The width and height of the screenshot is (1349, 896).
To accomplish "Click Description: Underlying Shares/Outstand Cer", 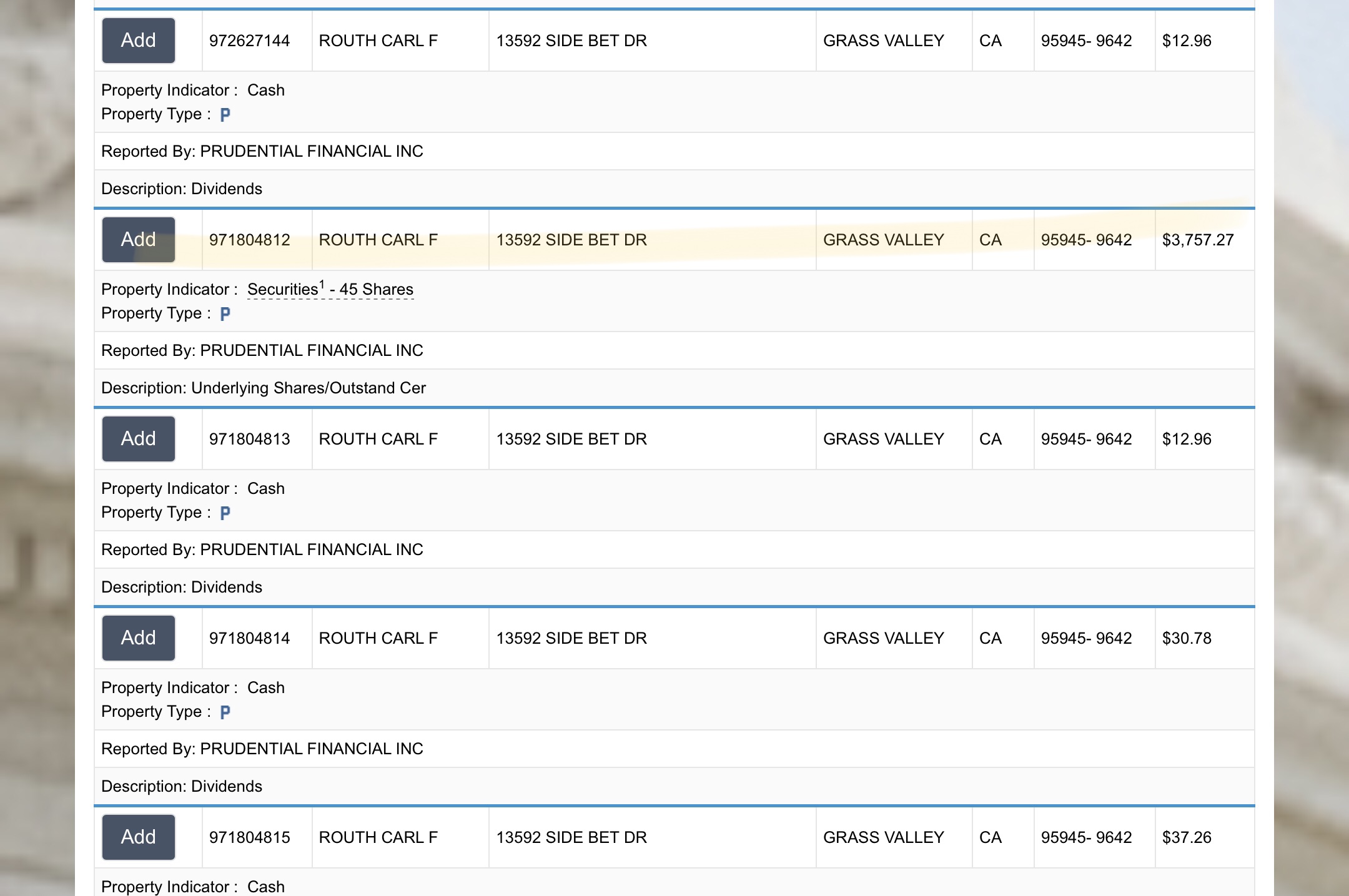I will pos(264,388).
